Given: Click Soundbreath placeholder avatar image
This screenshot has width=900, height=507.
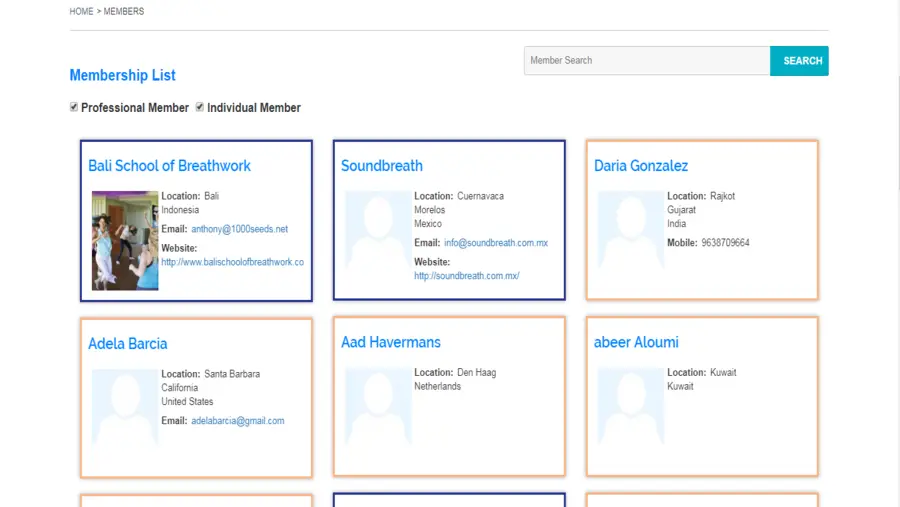Looking at the screenshot, I should coord(377,240).
